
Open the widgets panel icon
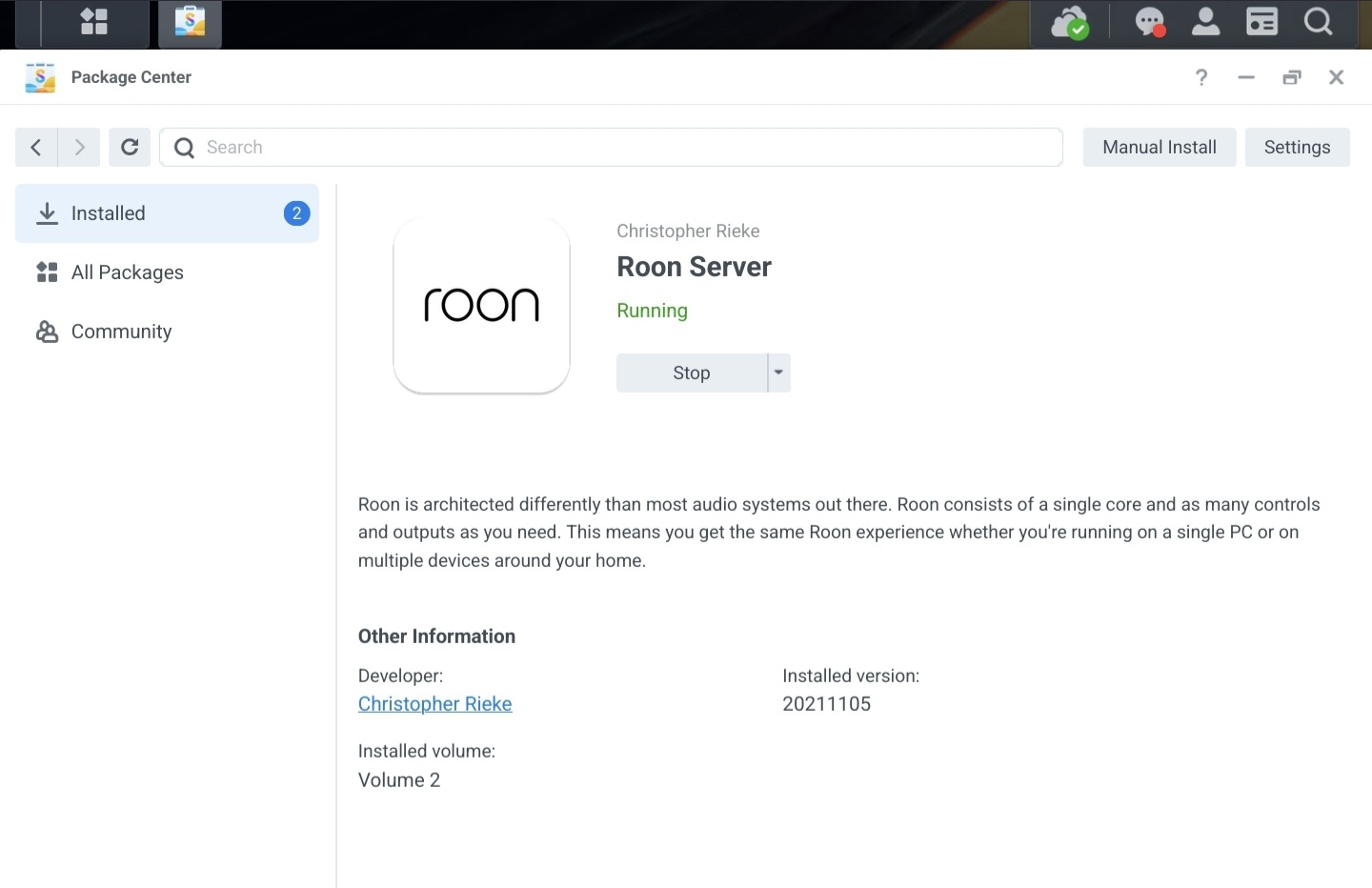click(1261, 23)
